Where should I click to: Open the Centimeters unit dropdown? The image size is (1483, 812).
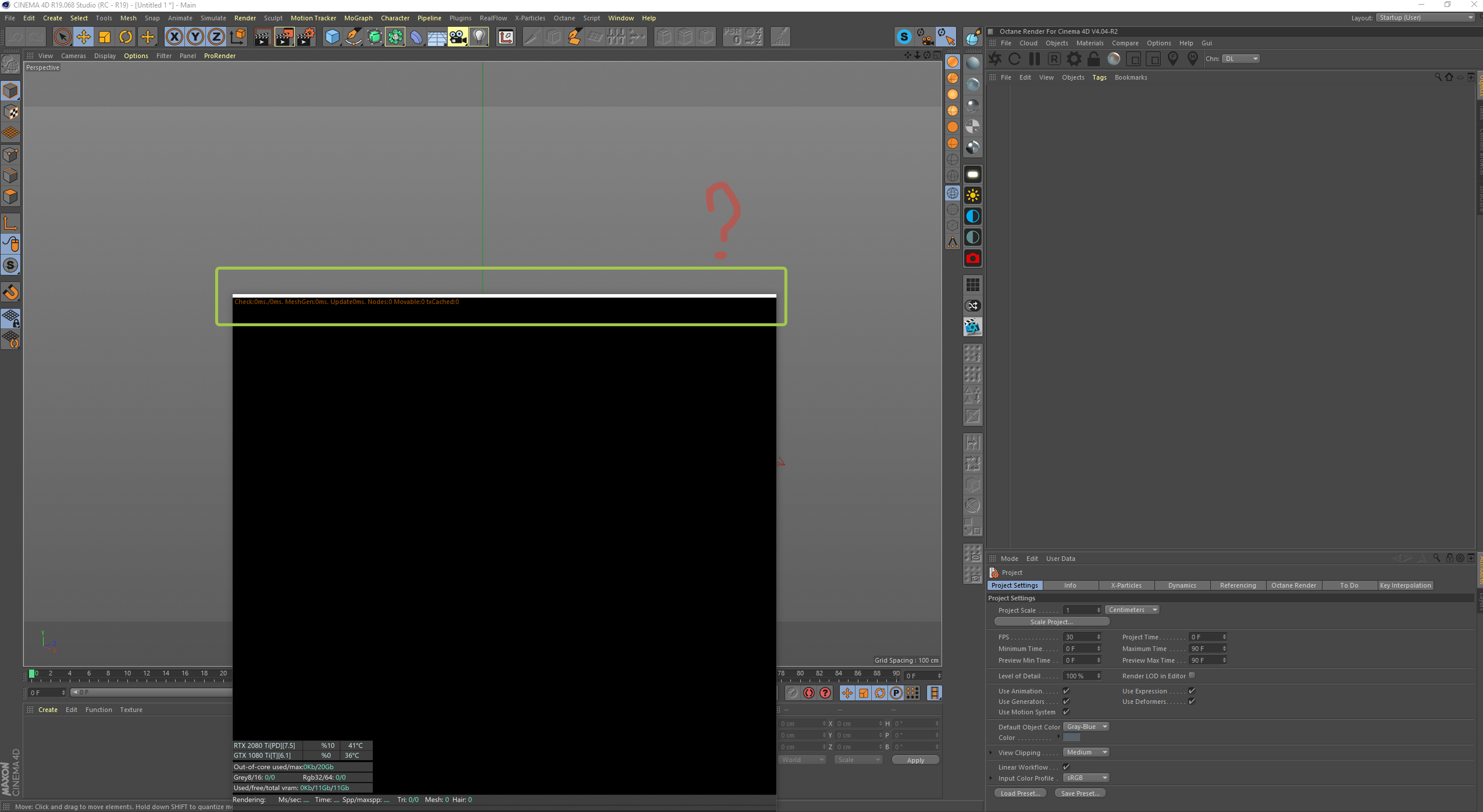pyautogui.click(x=1131, y=610)
